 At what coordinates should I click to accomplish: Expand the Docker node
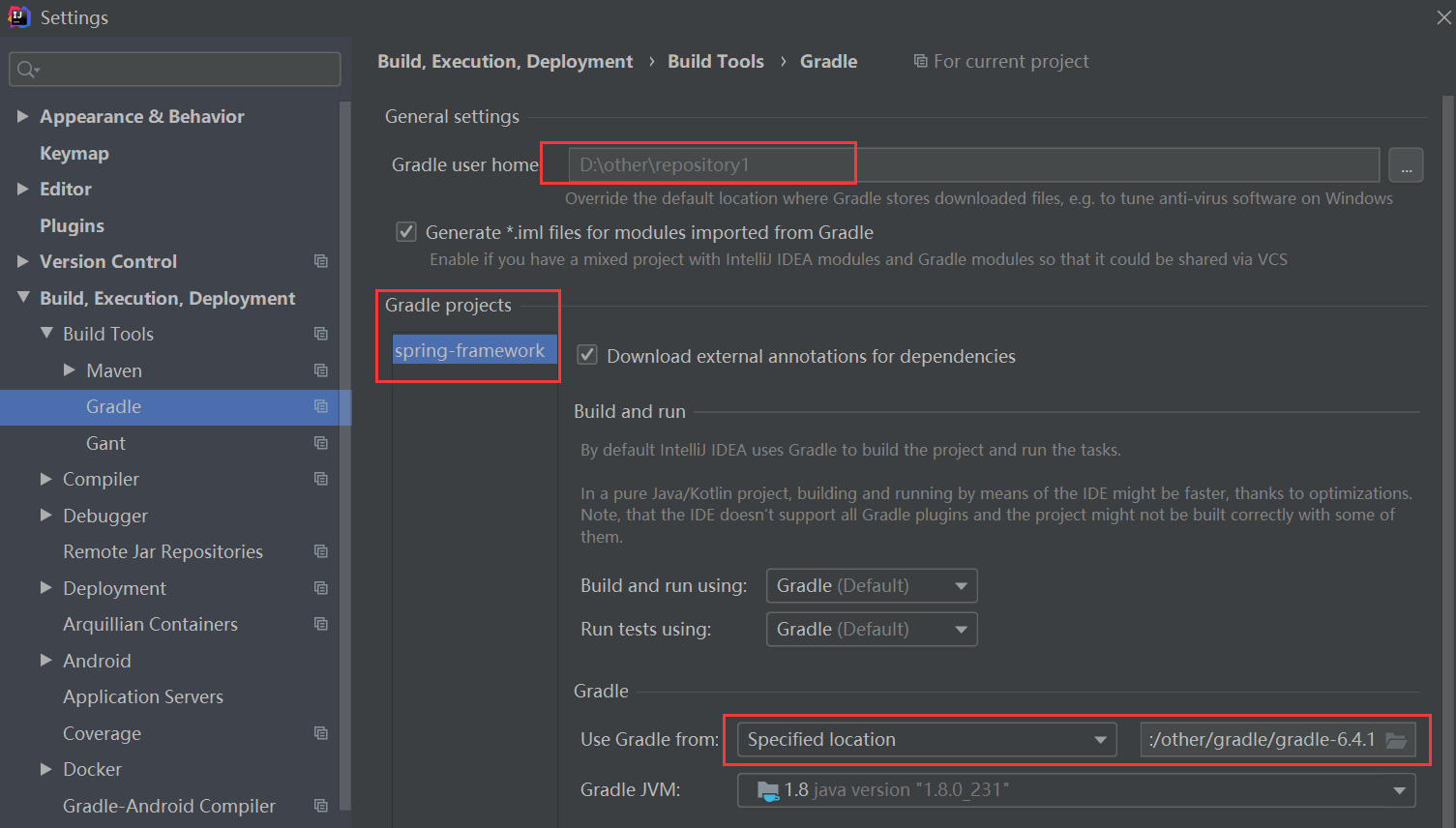pyautogui.click(x=46, y=769)
